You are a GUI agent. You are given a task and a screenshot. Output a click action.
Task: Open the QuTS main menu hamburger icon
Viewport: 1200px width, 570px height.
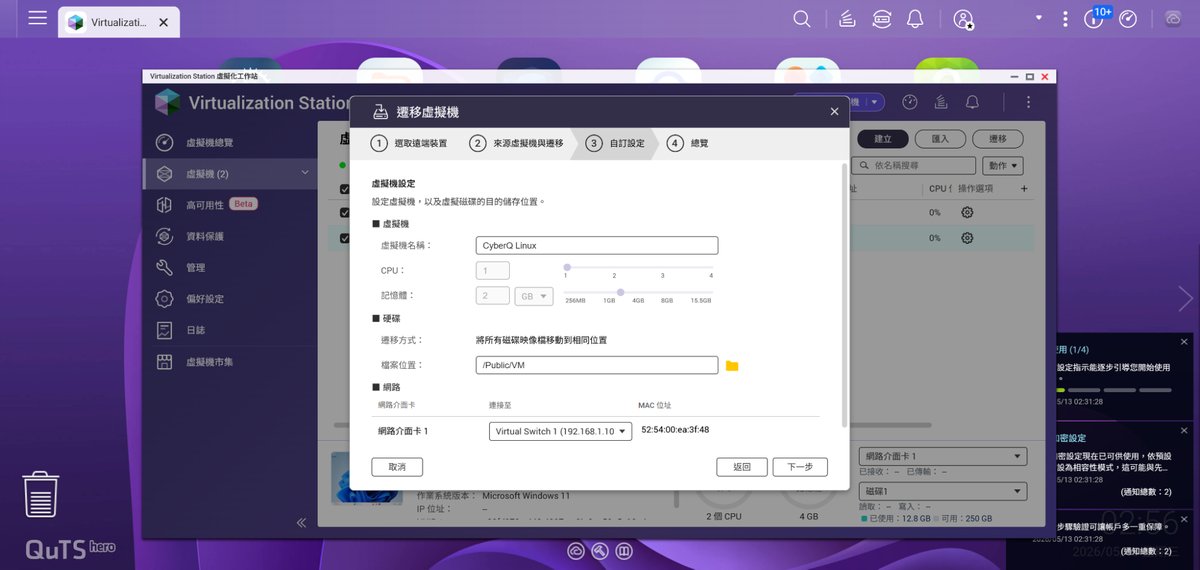(37, 18)
